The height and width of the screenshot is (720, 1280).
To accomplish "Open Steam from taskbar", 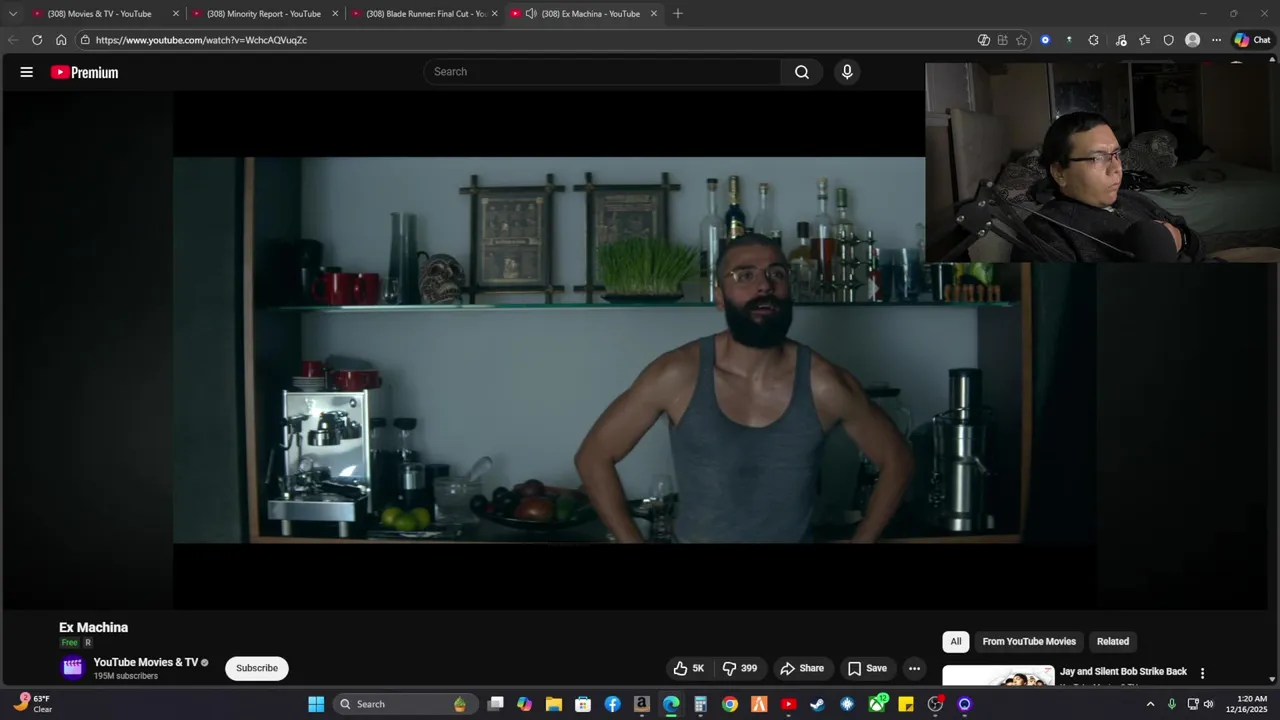I will pyautogui.click(x=817, y=704).
